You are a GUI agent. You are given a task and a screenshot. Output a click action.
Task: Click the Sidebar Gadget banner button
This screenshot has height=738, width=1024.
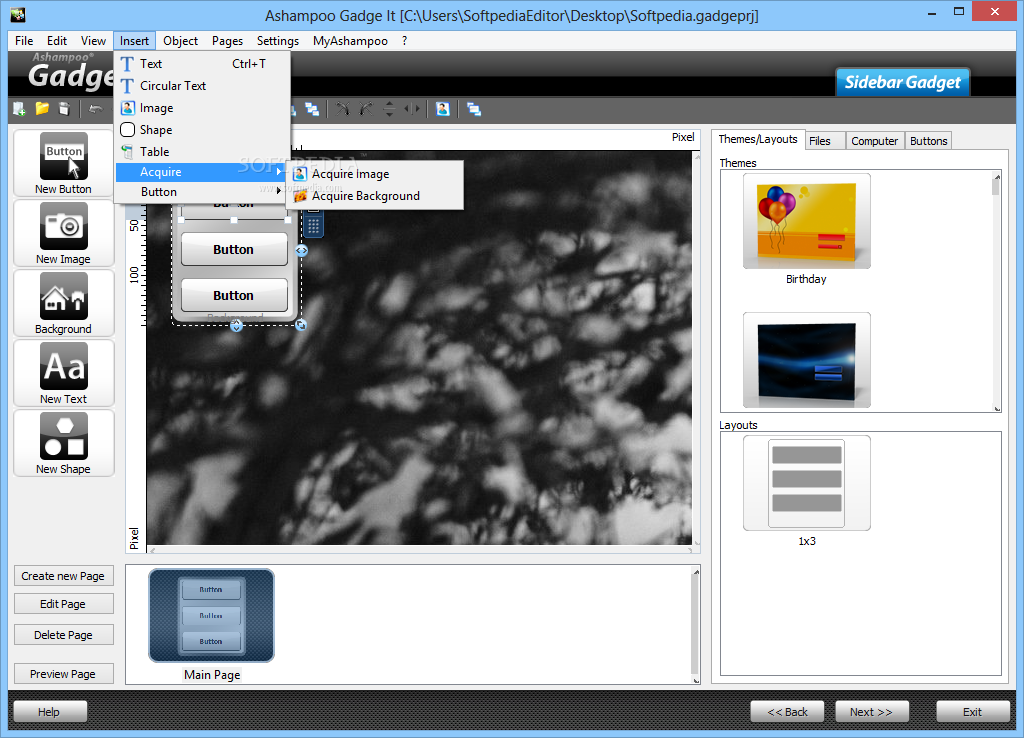click(x=903, y=82)
